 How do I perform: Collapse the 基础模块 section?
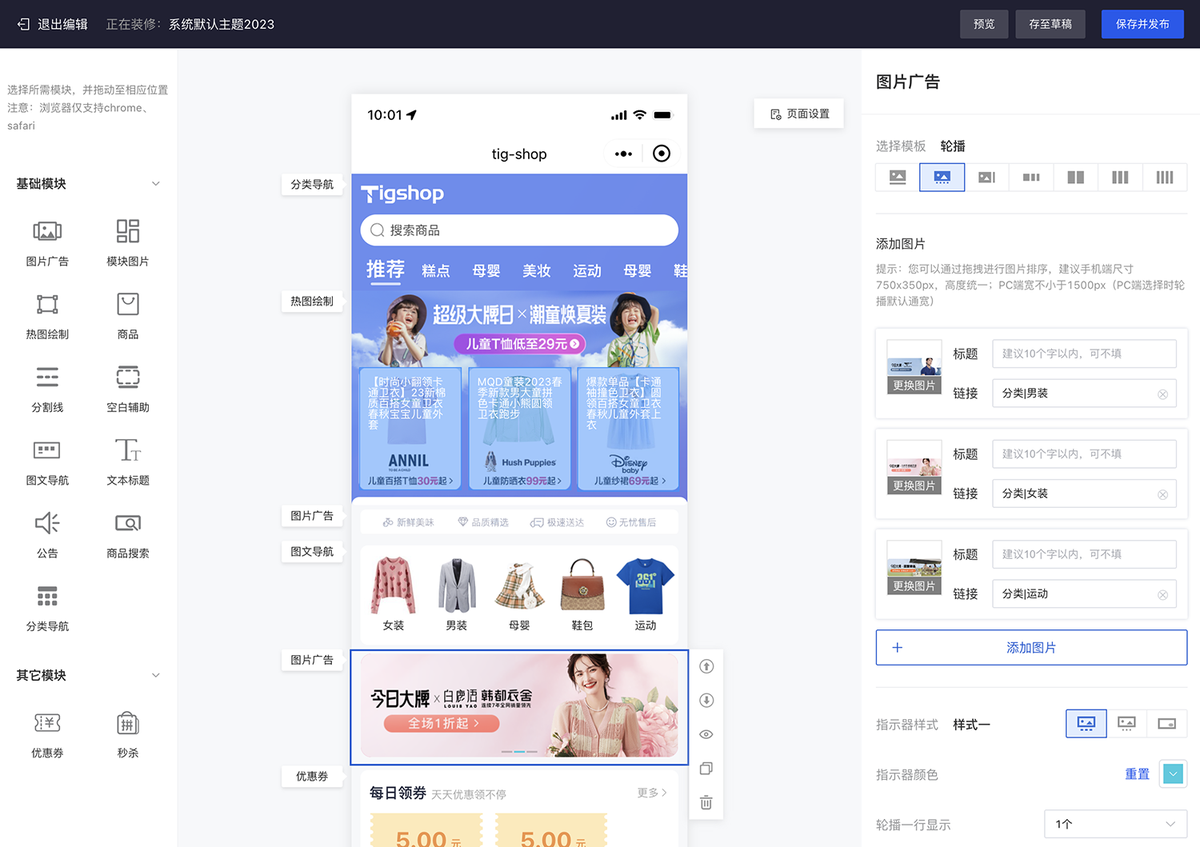click(x=156, y=184)
